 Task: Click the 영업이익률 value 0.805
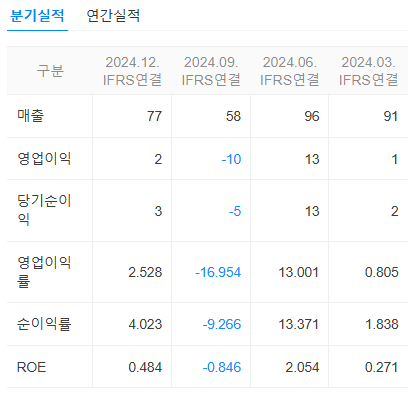coord(382,272)
